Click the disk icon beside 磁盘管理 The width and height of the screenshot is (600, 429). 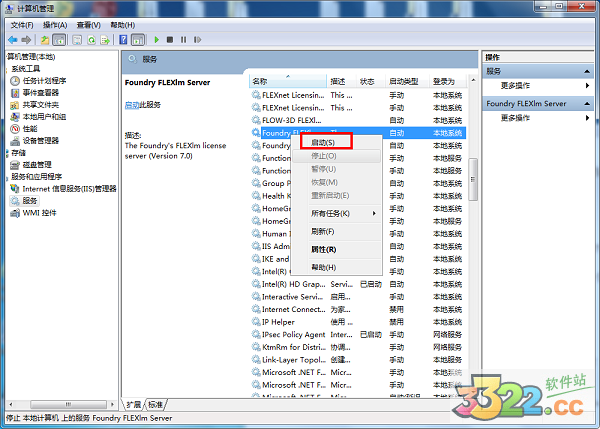(15, 165)
